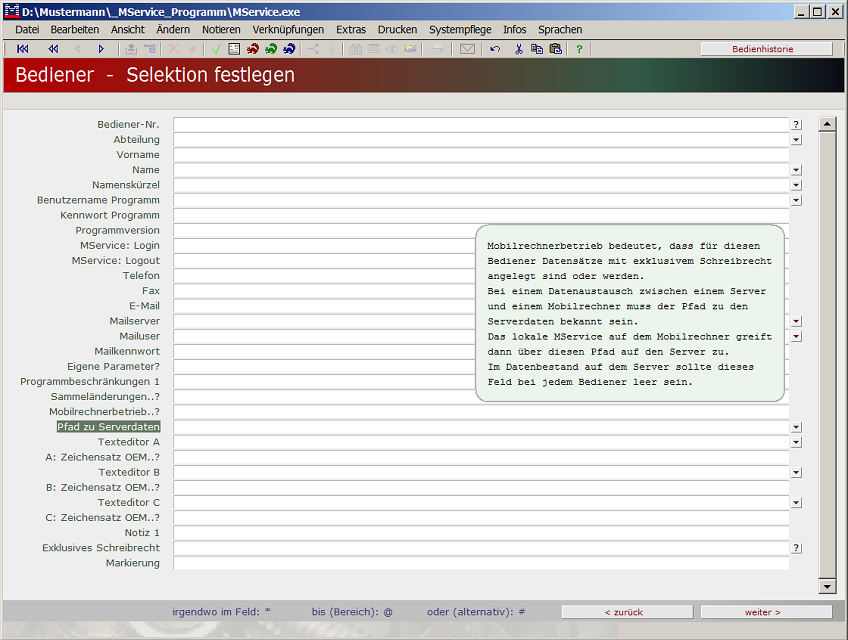Open the Verknüpfungen menu
Screen dimensions: 848x640
288,30
